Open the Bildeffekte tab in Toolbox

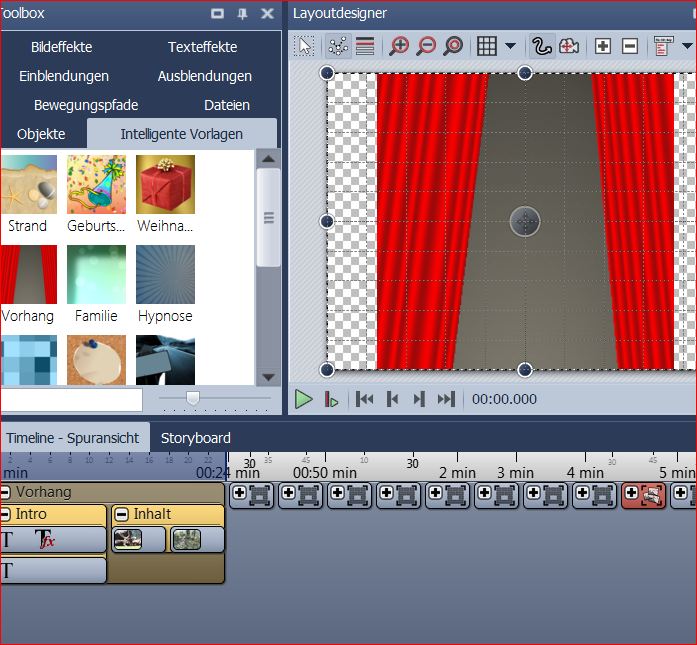[61, 47]
